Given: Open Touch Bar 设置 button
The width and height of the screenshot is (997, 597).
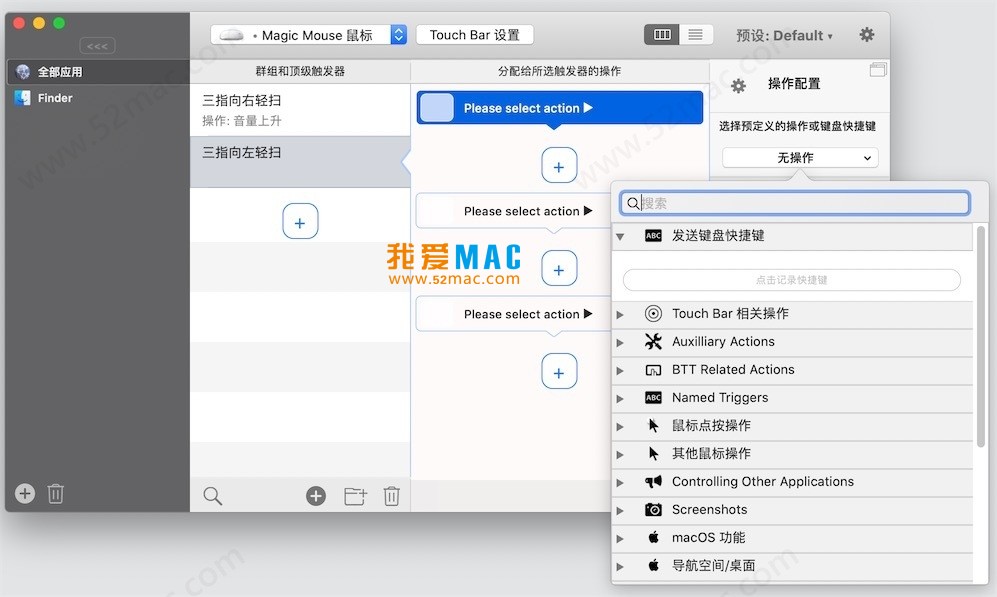Looking at the screenshot, I should pyautogui.click(x=474, y=35).
